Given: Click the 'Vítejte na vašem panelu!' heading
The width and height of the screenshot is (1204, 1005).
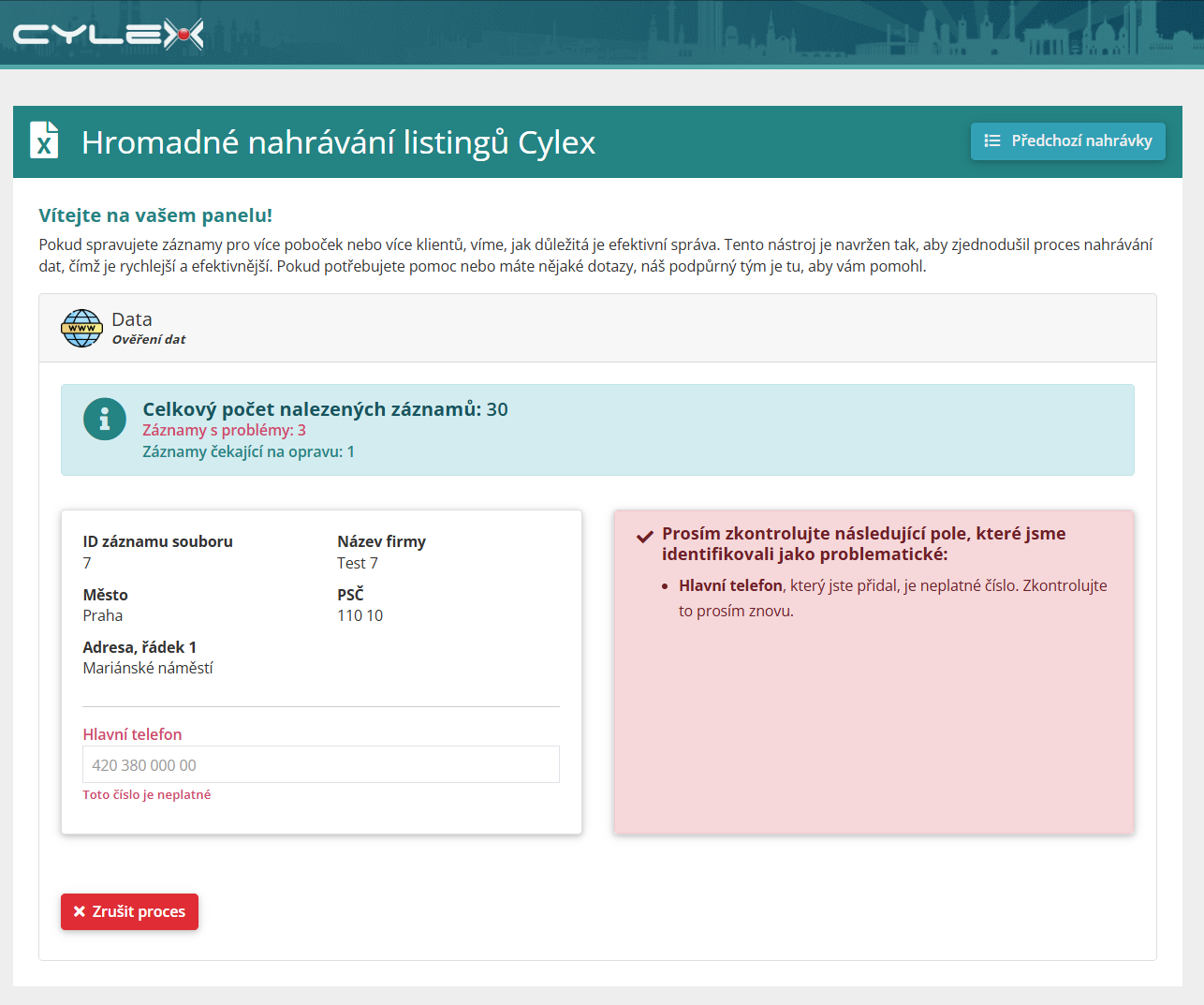Looking at the screenshot, I should [155, 215].
